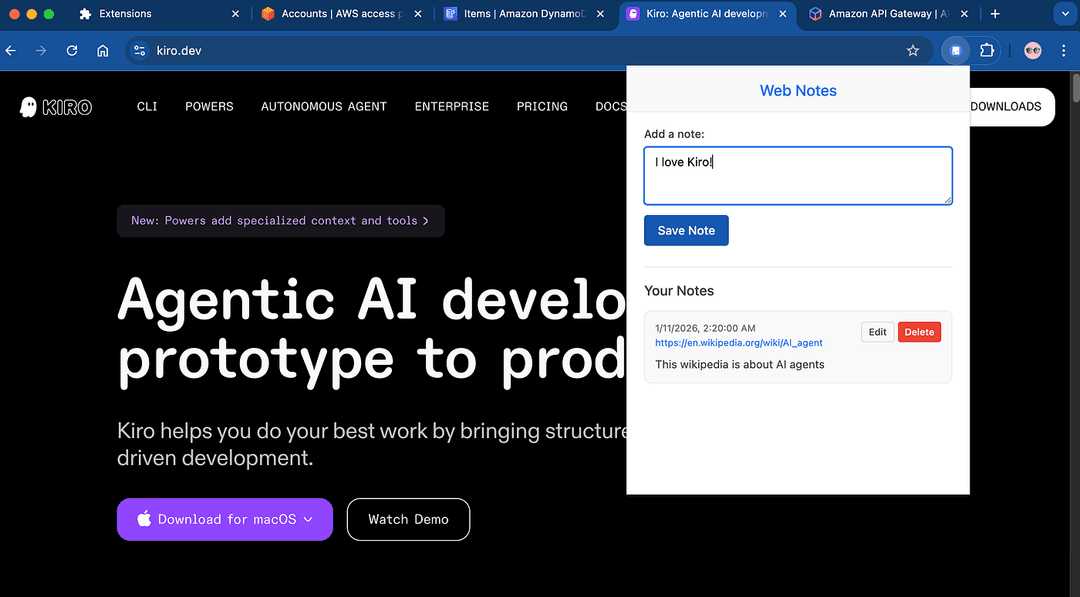Click Download for macOS button
This screenshot has height=597, width=1080.
225,519
